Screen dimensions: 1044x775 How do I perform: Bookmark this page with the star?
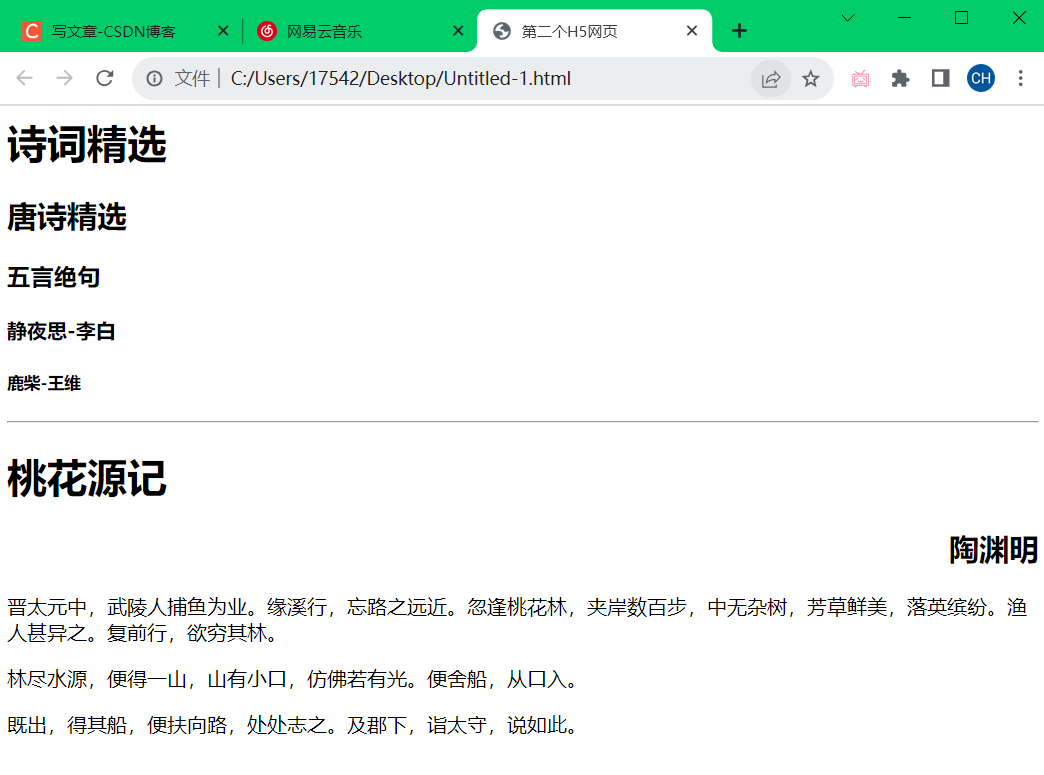(811, 79)
